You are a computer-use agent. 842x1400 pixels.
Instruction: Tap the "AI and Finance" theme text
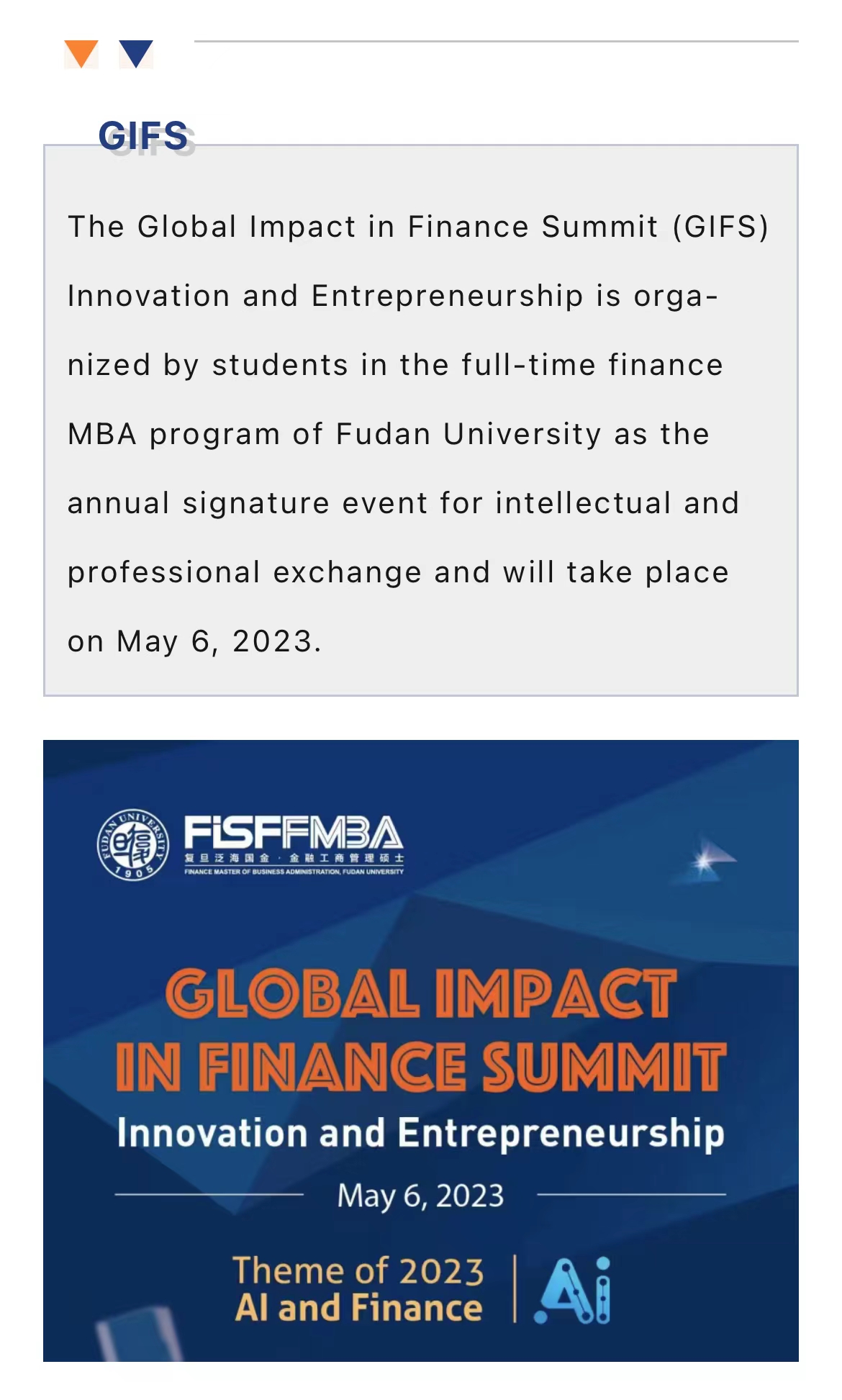click(x=358, y=1308)
